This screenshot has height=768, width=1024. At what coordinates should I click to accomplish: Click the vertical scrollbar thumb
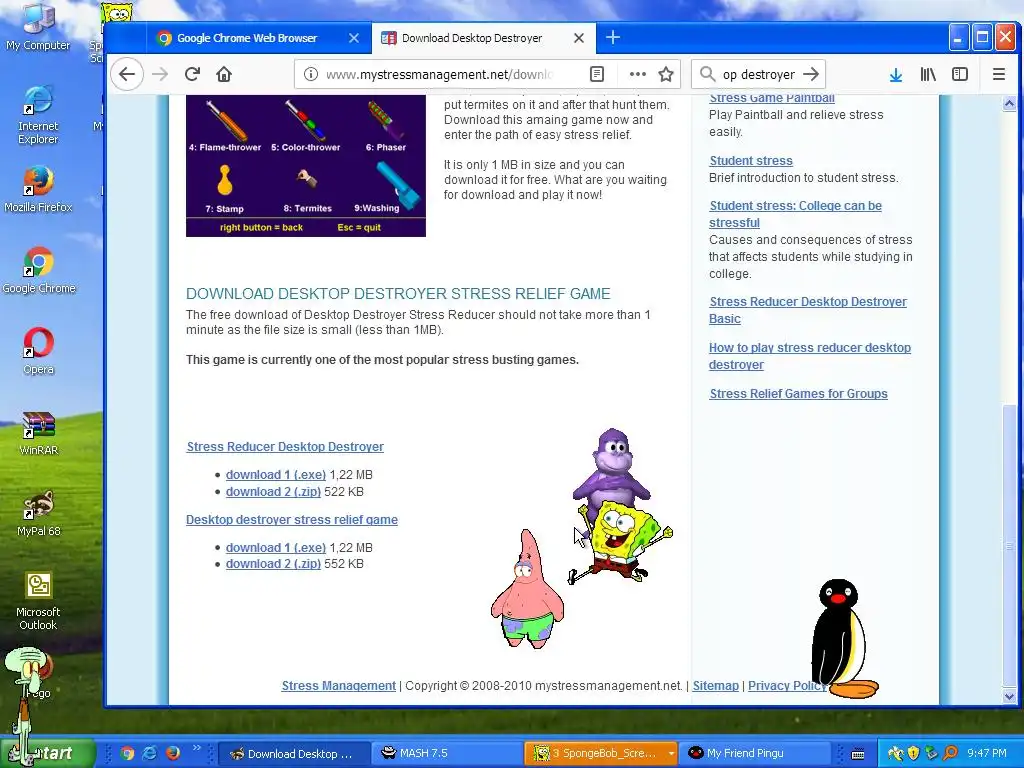point(1010,545)
